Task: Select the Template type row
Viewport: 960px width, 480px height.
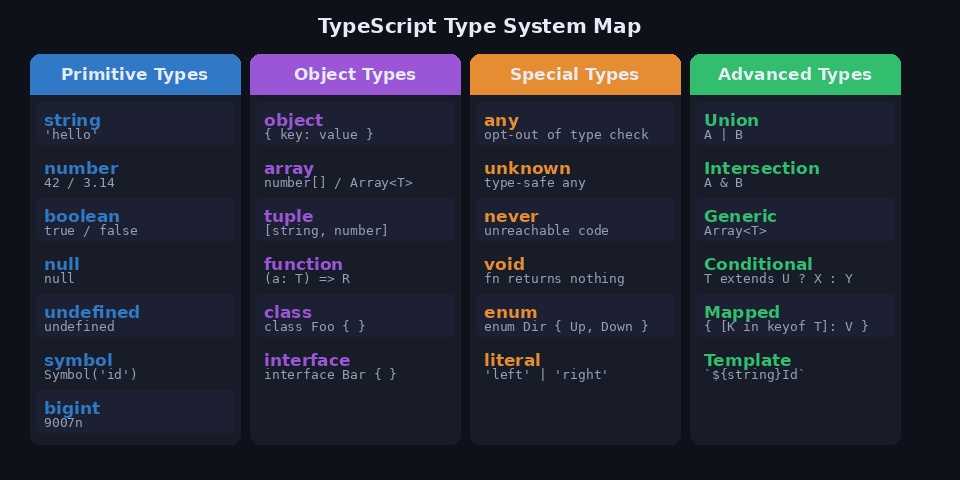Action: 795,365
